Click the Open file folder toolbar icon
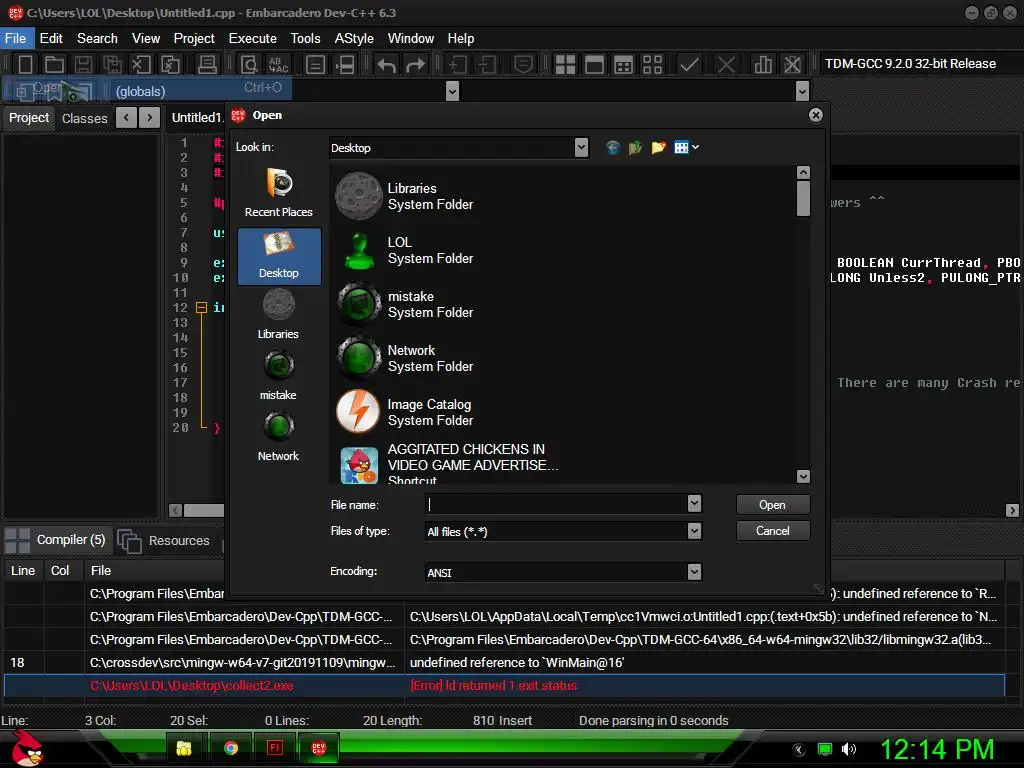The width and height of the screenshot is (1024, 768). pyautogui.click(x=54, y=64)
